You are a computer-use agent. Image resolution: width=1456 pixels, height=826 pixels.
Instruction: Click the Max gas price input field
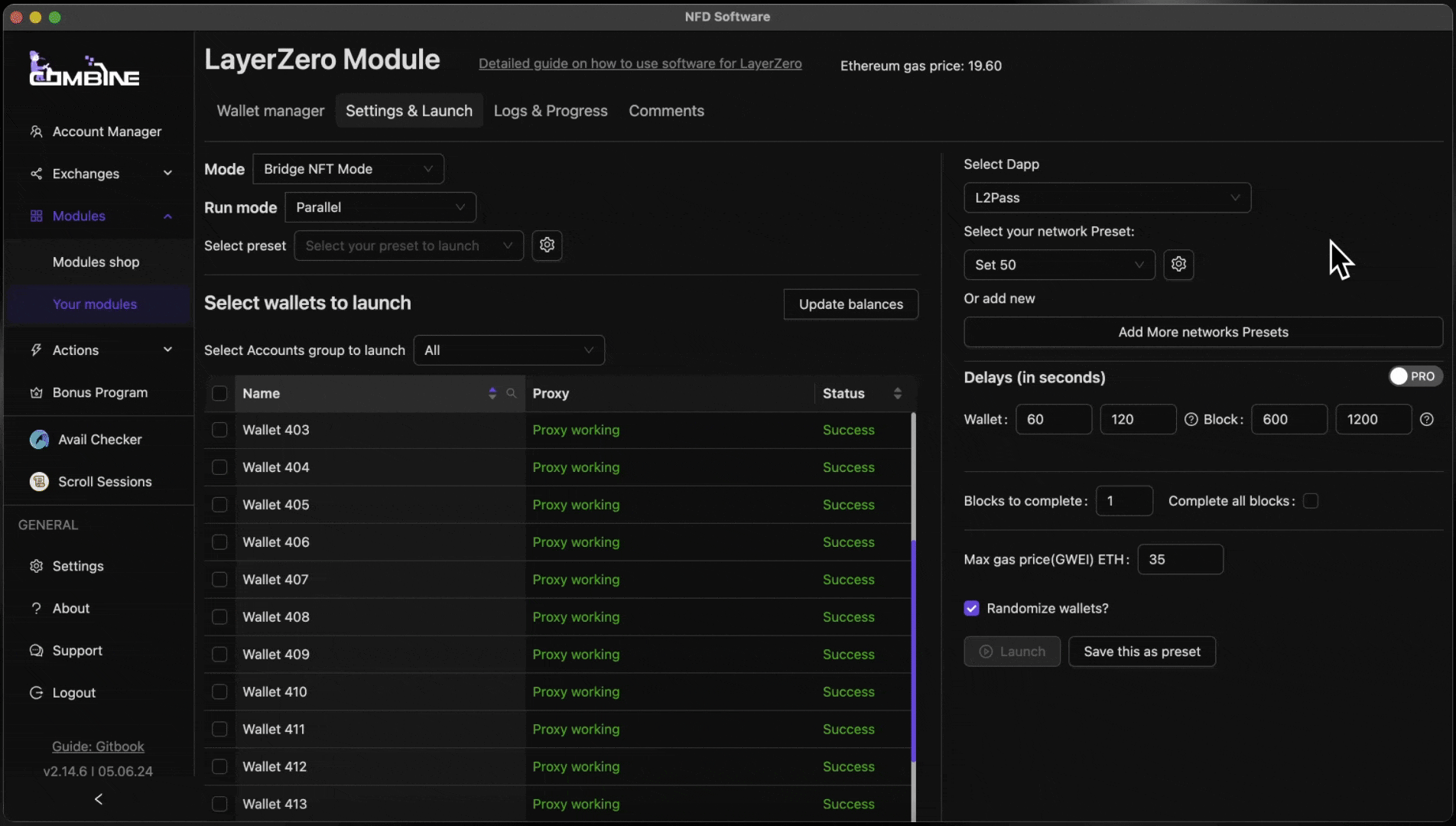pos(1180,560)
